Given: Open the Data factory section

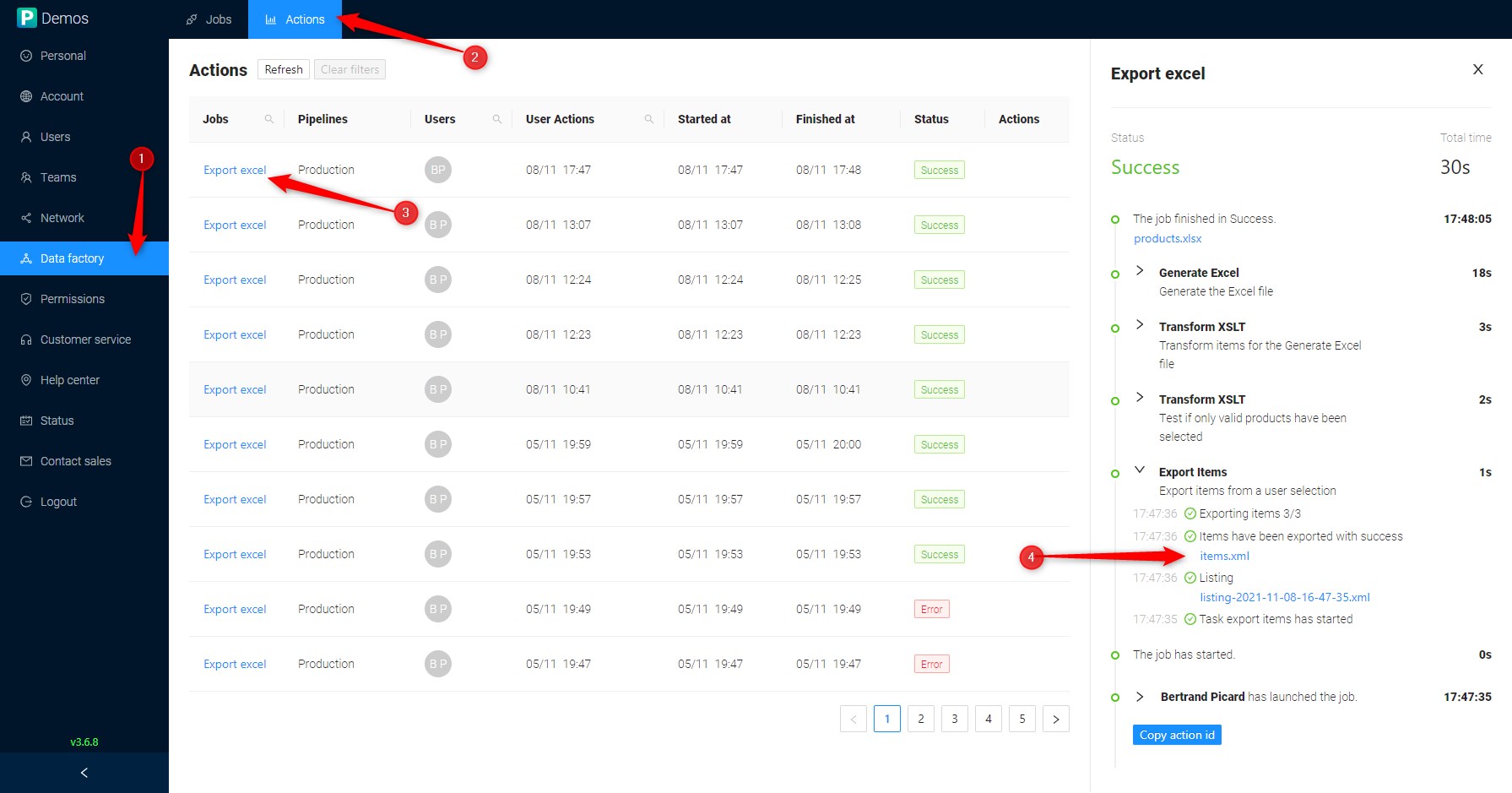Looking at the screenshot, I should tap(72, 258).
